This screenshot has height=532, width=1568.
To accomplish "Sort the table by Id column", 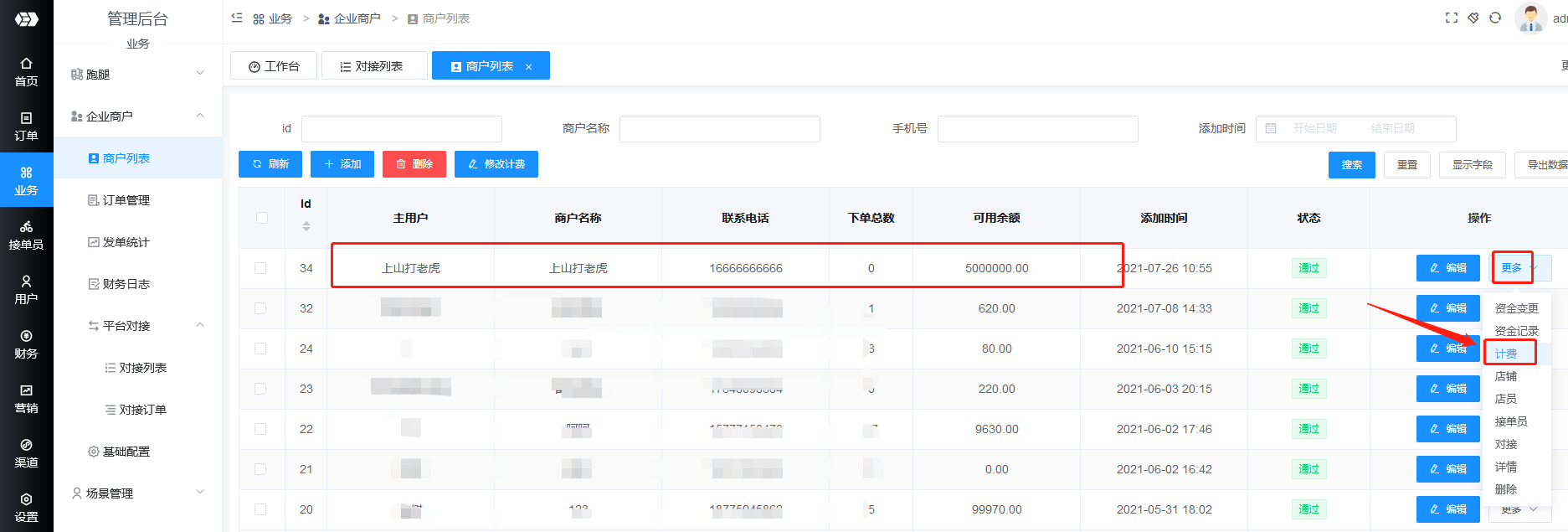I will click(x=306, y=226).
